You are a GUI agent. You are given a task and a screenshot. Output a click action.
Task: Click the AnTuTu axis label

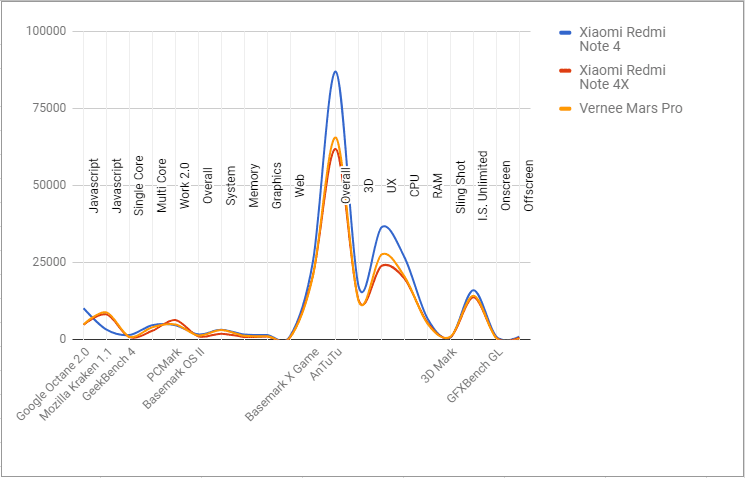click(x=325, y=364)
